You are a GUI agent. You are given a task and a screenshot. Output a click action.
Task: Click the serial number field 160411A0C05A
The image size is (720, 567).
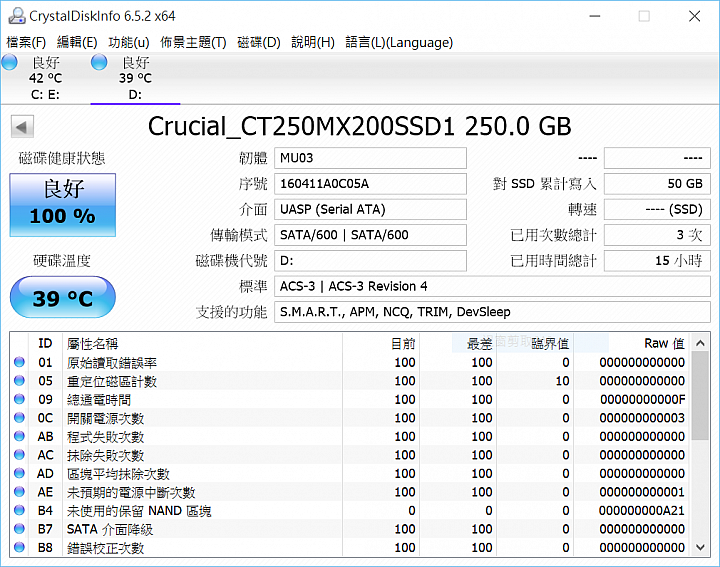point(370,184)
